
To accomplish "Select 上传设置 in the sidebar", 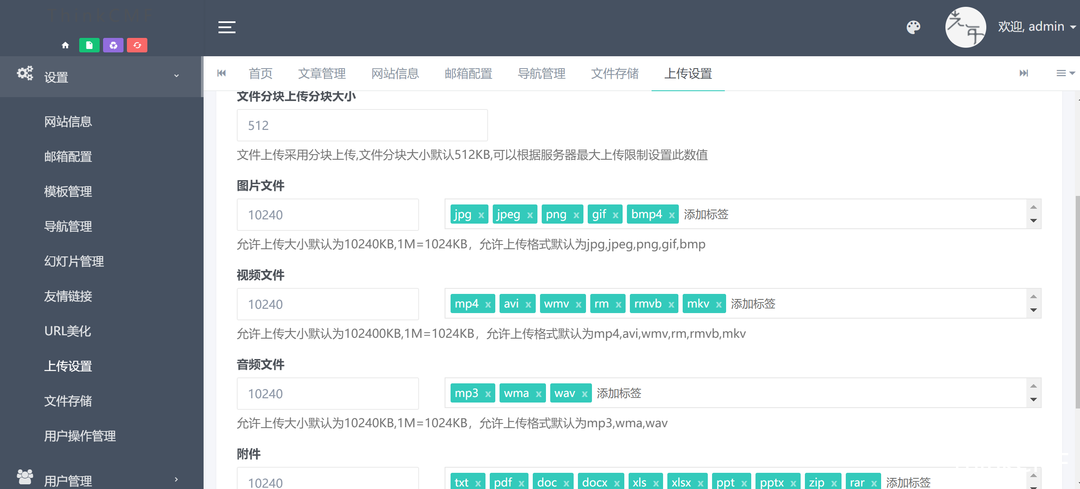I will tap(68, 366).
